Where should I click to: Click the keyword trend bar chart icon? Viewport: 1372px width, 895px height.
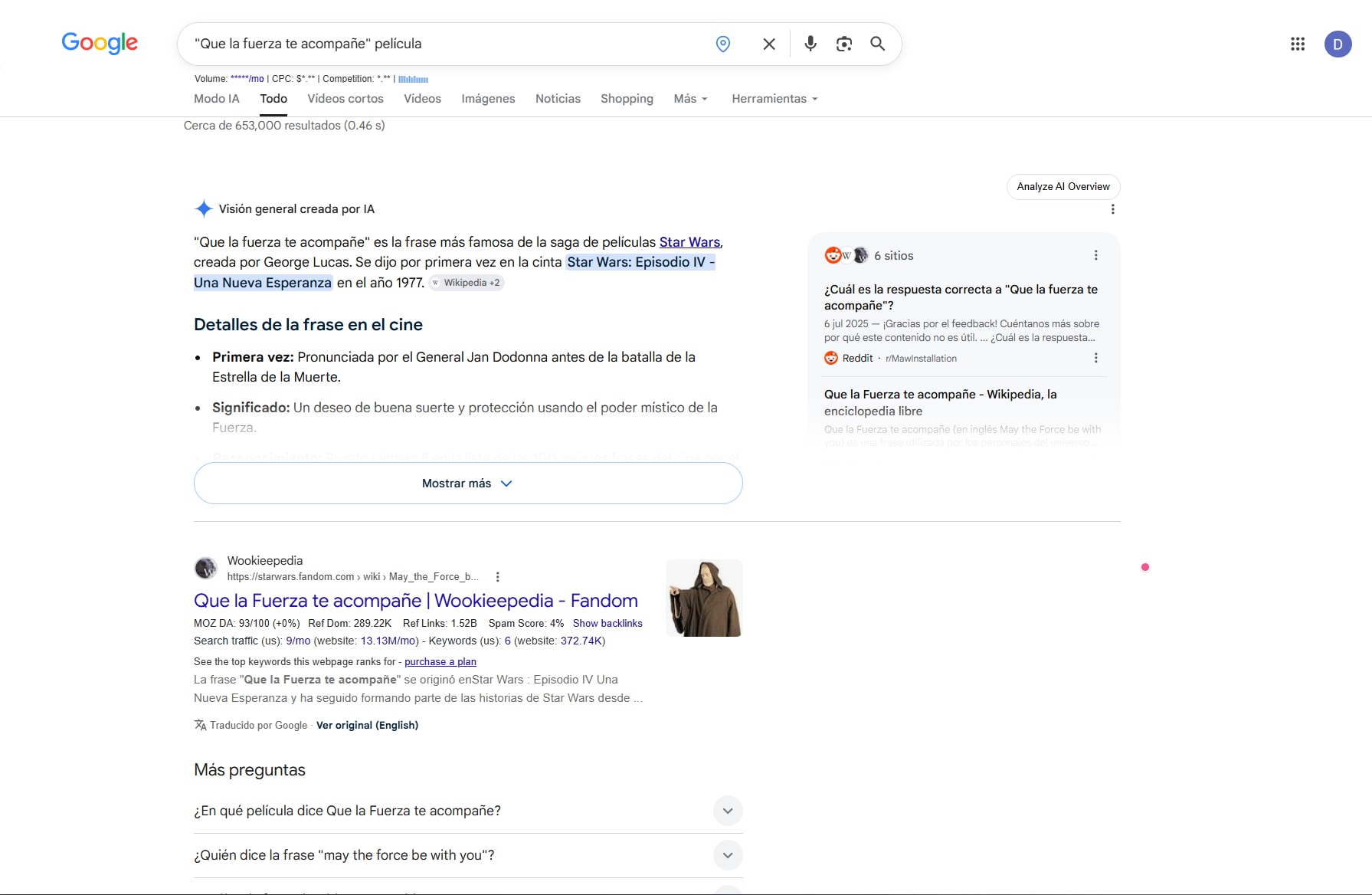coord(413,79)
